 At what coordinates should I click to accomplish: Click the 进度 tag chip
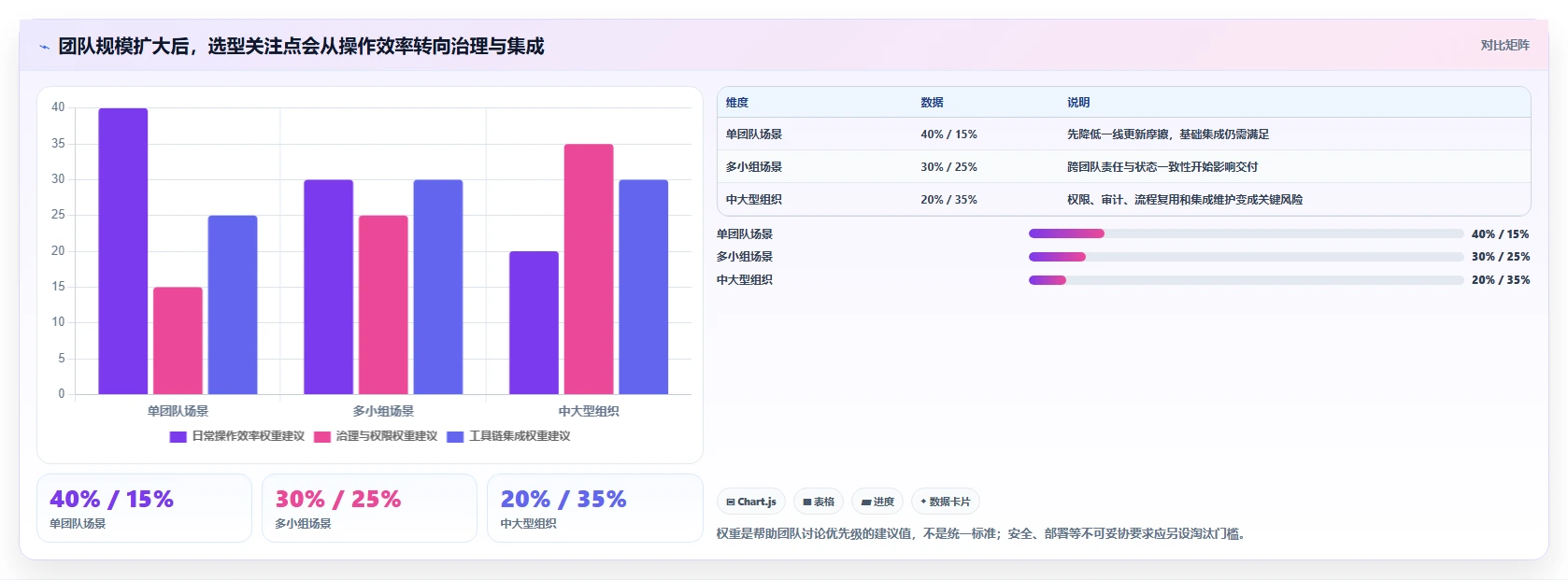[877, 502]
